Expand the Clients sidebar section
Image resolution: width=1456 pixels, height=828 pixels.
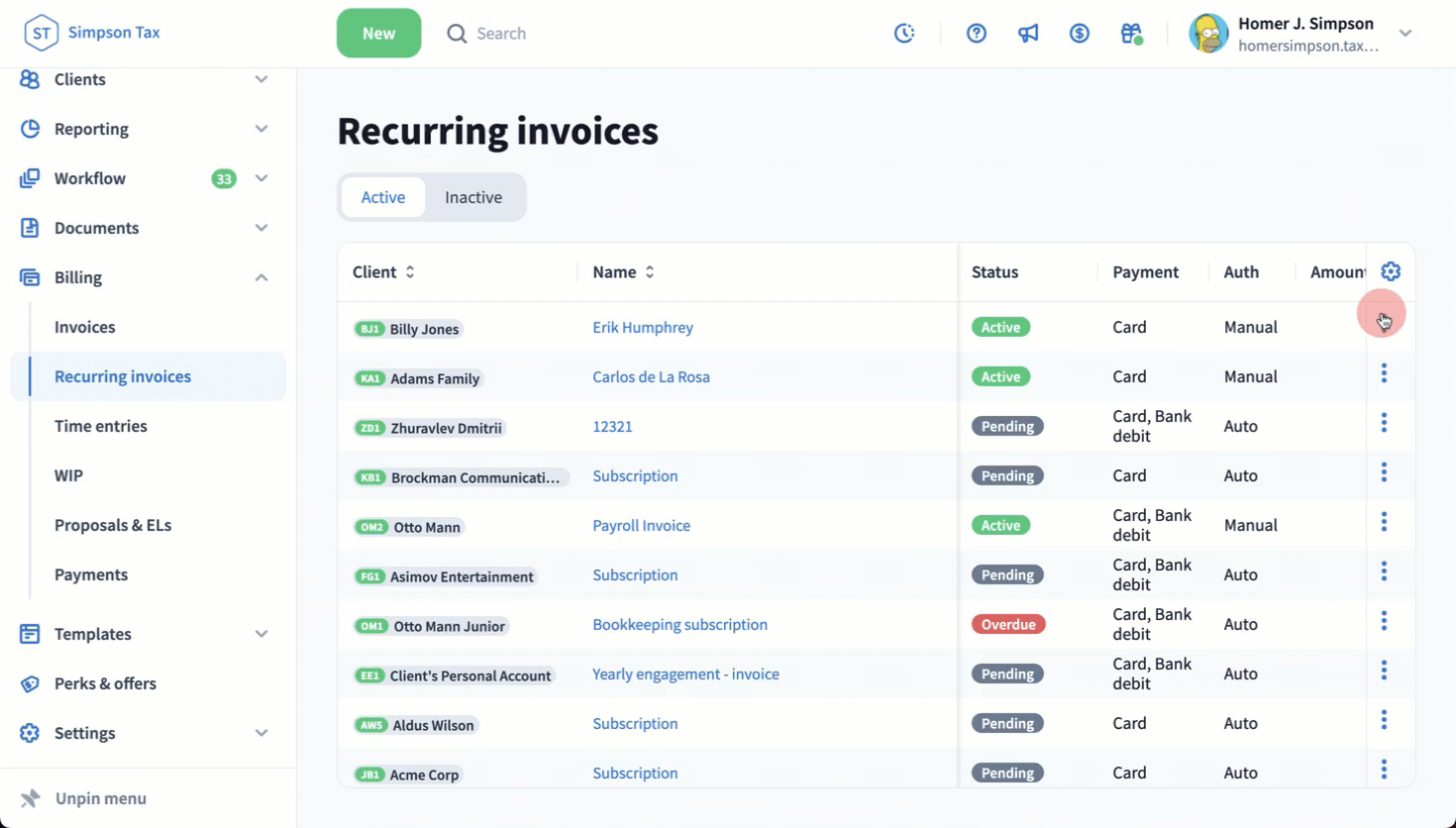click(x=261, y=79)
